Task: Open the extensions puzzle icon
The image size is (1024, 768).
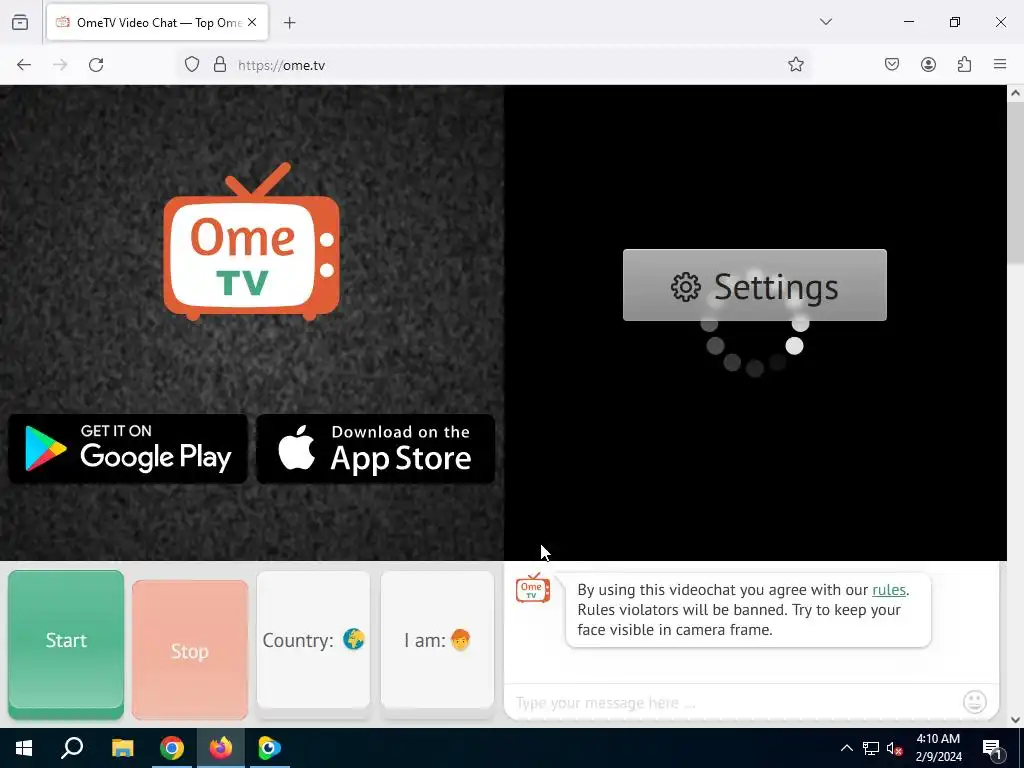Action: click(964, 65)
